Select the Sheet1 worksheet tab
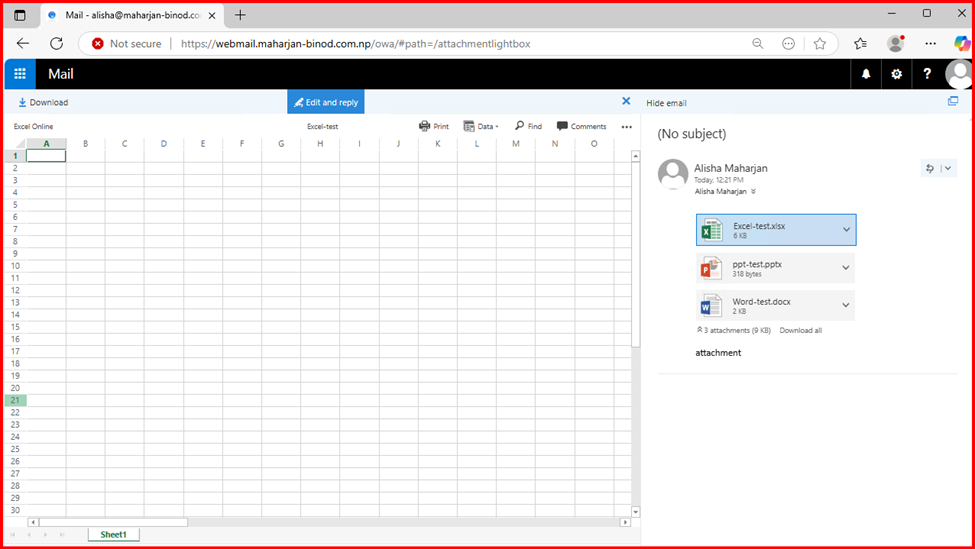Screen dimensions: 975x549 [x=114, y=535]
